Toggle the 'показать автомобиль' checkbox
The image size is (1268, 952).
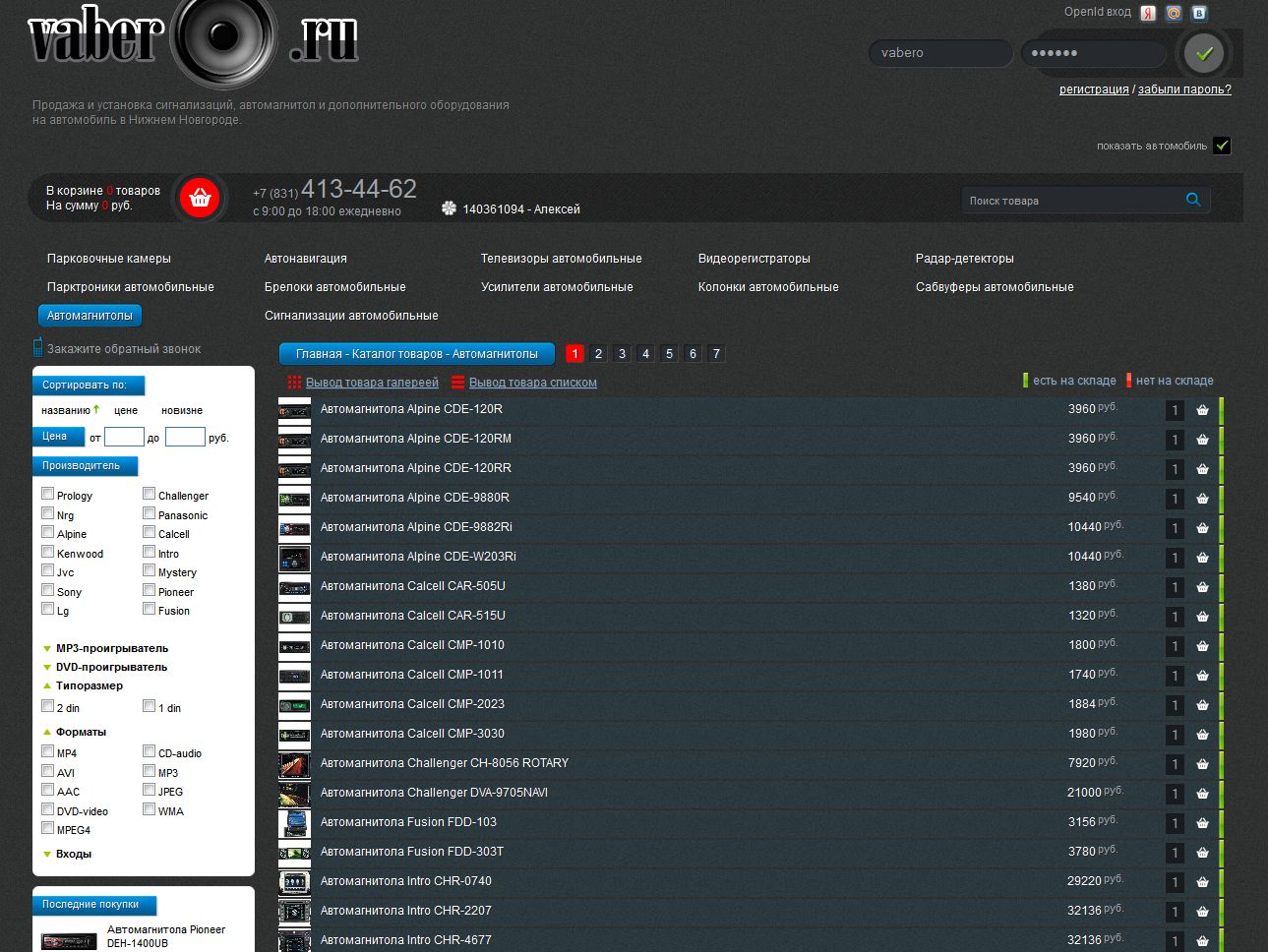point(1222,146)
